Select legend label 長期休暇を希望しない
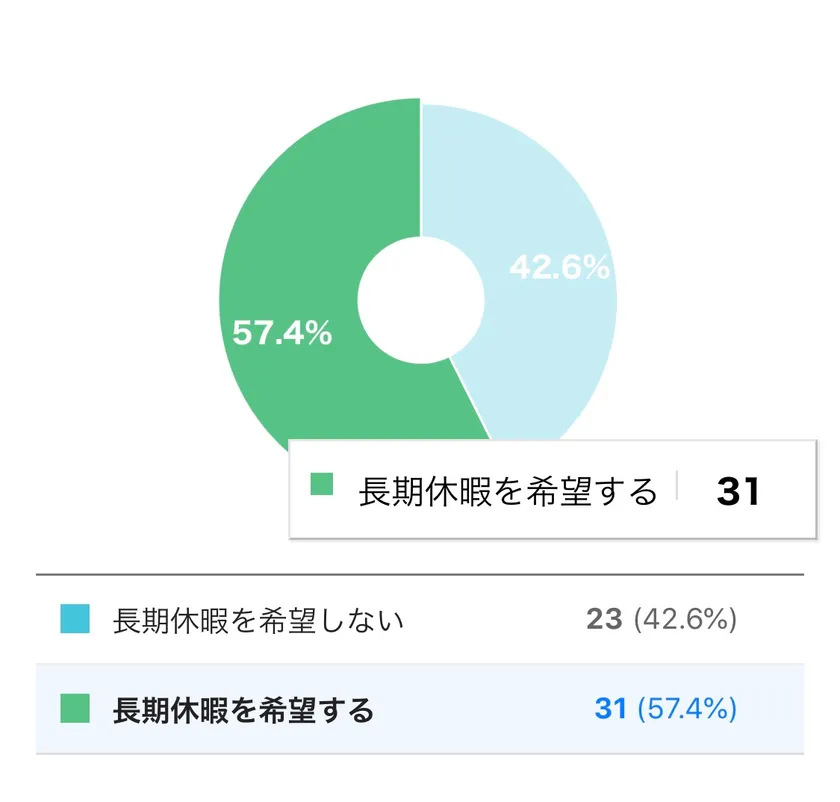Image resolution: width=840 pixels, height=802 pixels. tap(259, 621)
